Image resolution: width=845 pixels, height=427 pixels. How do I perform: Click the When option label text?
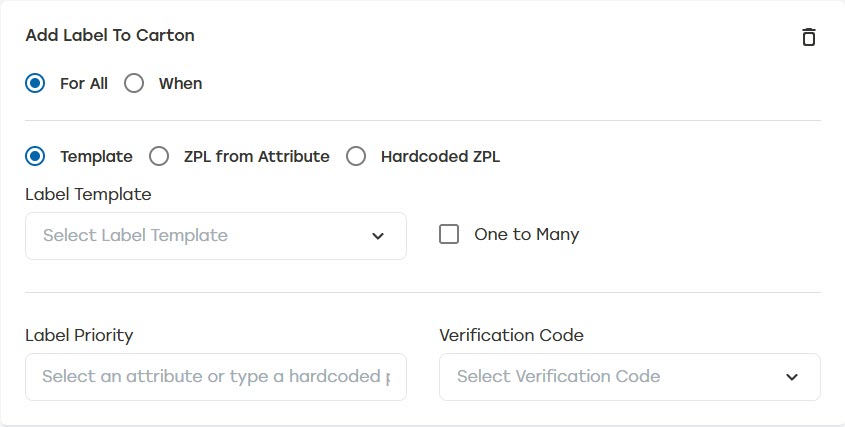click(x=180, y=83)
